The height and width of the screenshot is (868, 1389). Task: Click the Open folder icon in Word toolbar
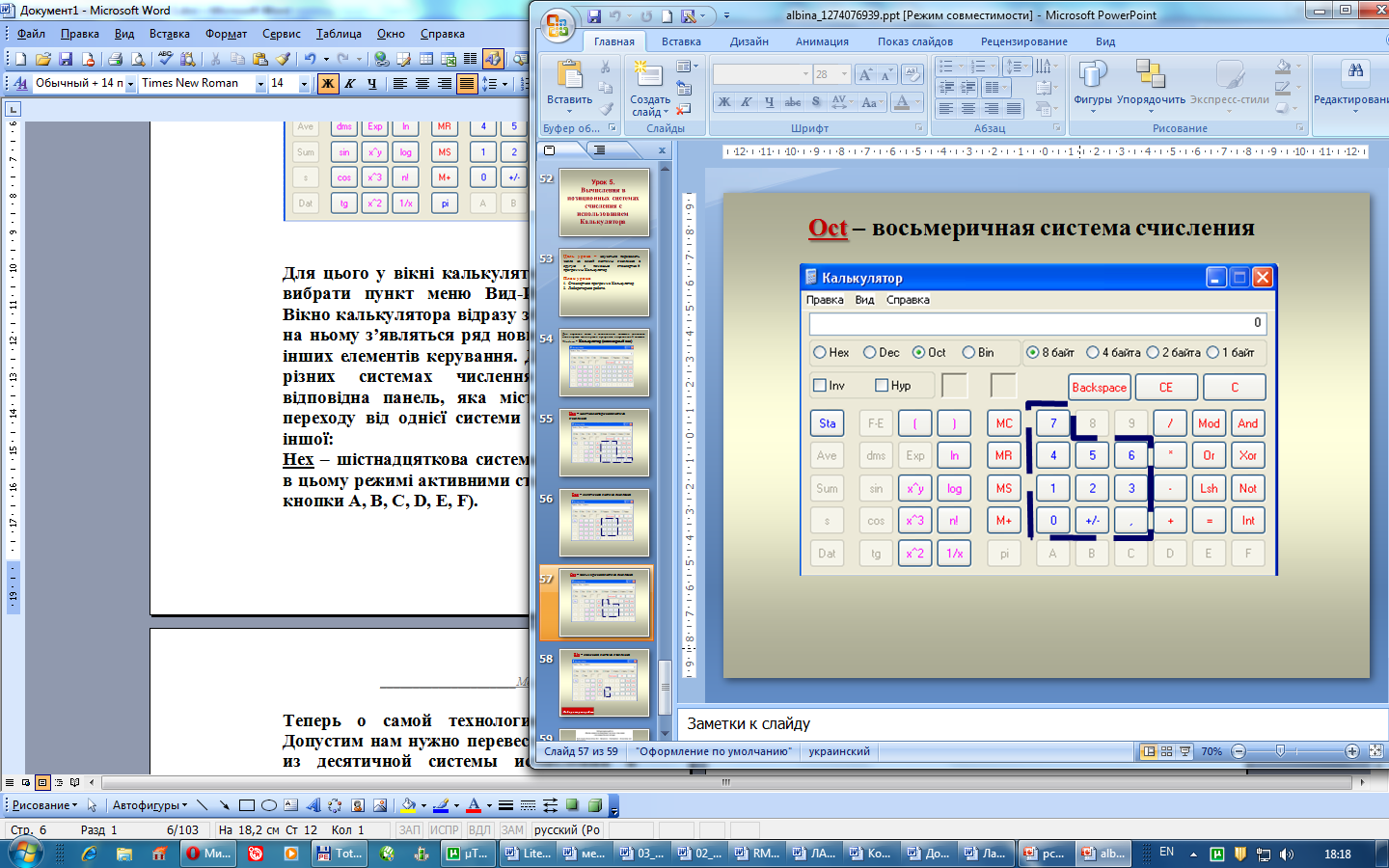42,59
